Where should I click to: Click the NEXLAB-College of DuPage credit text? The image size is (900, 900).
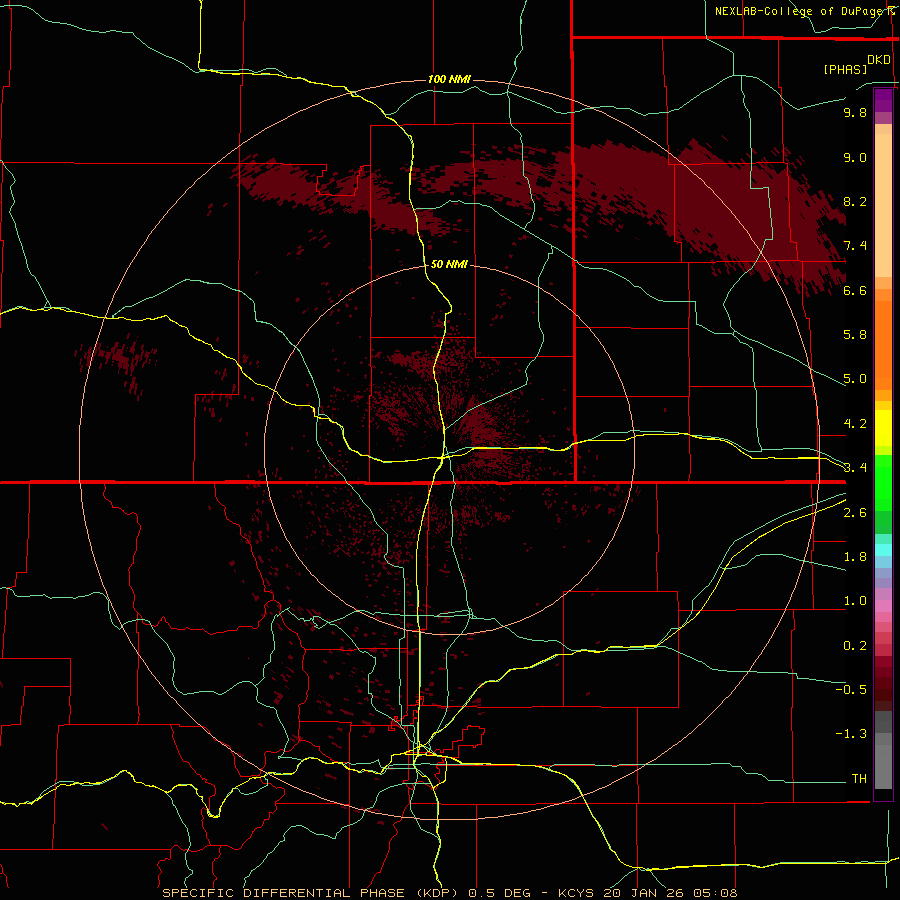click(x=800, y=11)
